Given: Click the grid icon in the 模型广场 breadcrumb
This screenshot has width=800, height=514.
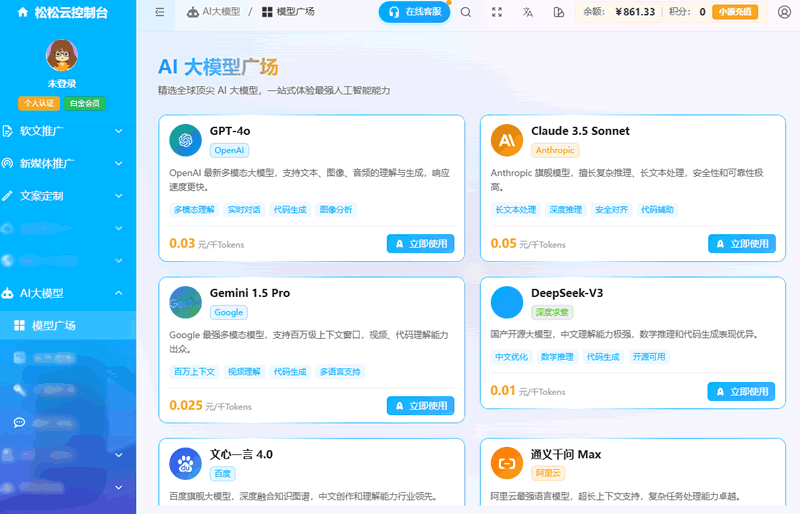Looking at the screenshot, I should [267, 12].
